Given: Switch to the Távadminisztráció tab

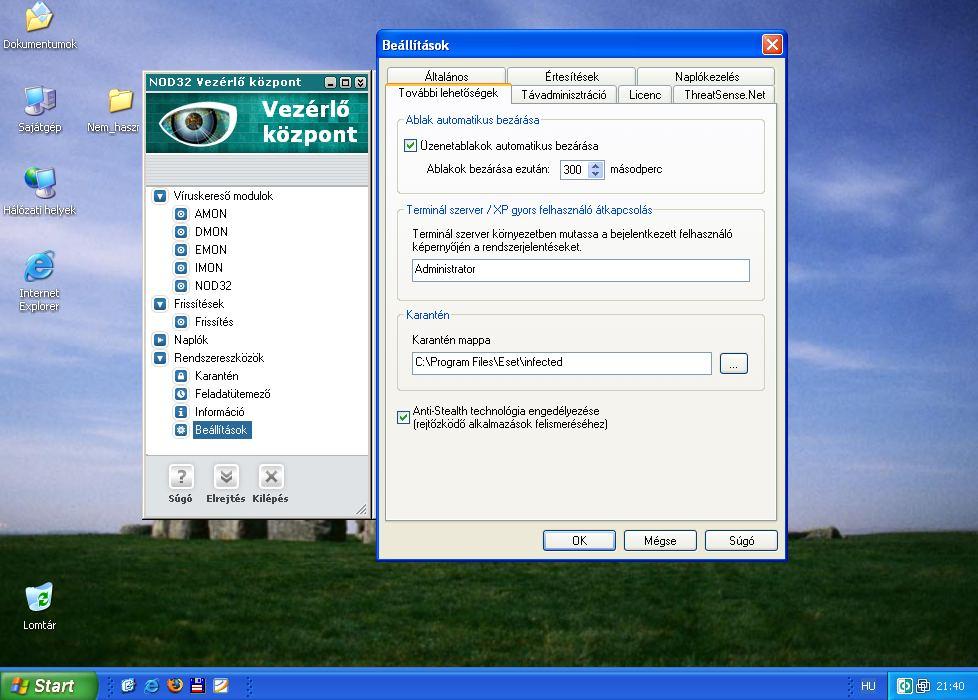Looking at the screenshot, I should coord(564,95).
